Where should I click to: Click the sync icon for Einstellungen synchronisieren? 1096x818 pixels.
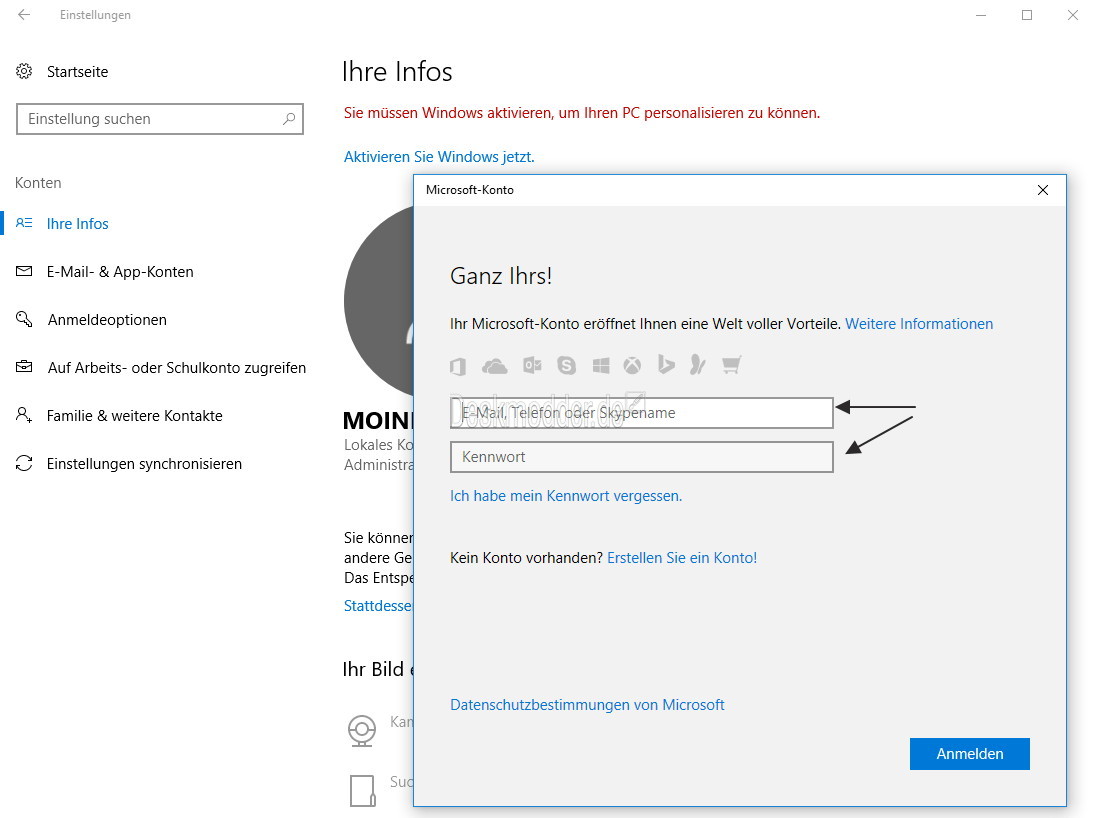24,464
